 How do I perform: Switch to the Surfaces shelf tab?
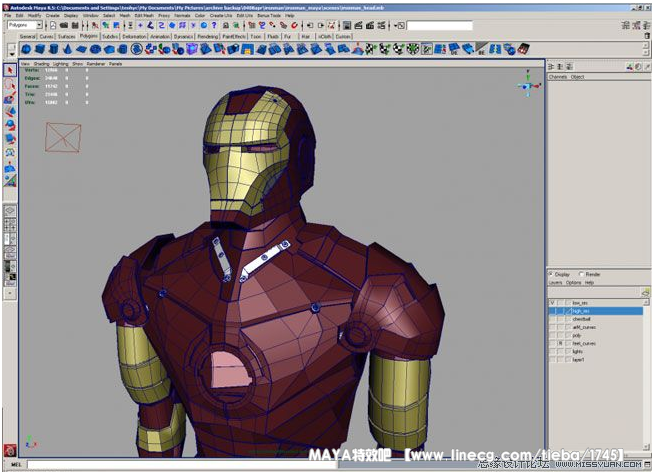point(66,37)
